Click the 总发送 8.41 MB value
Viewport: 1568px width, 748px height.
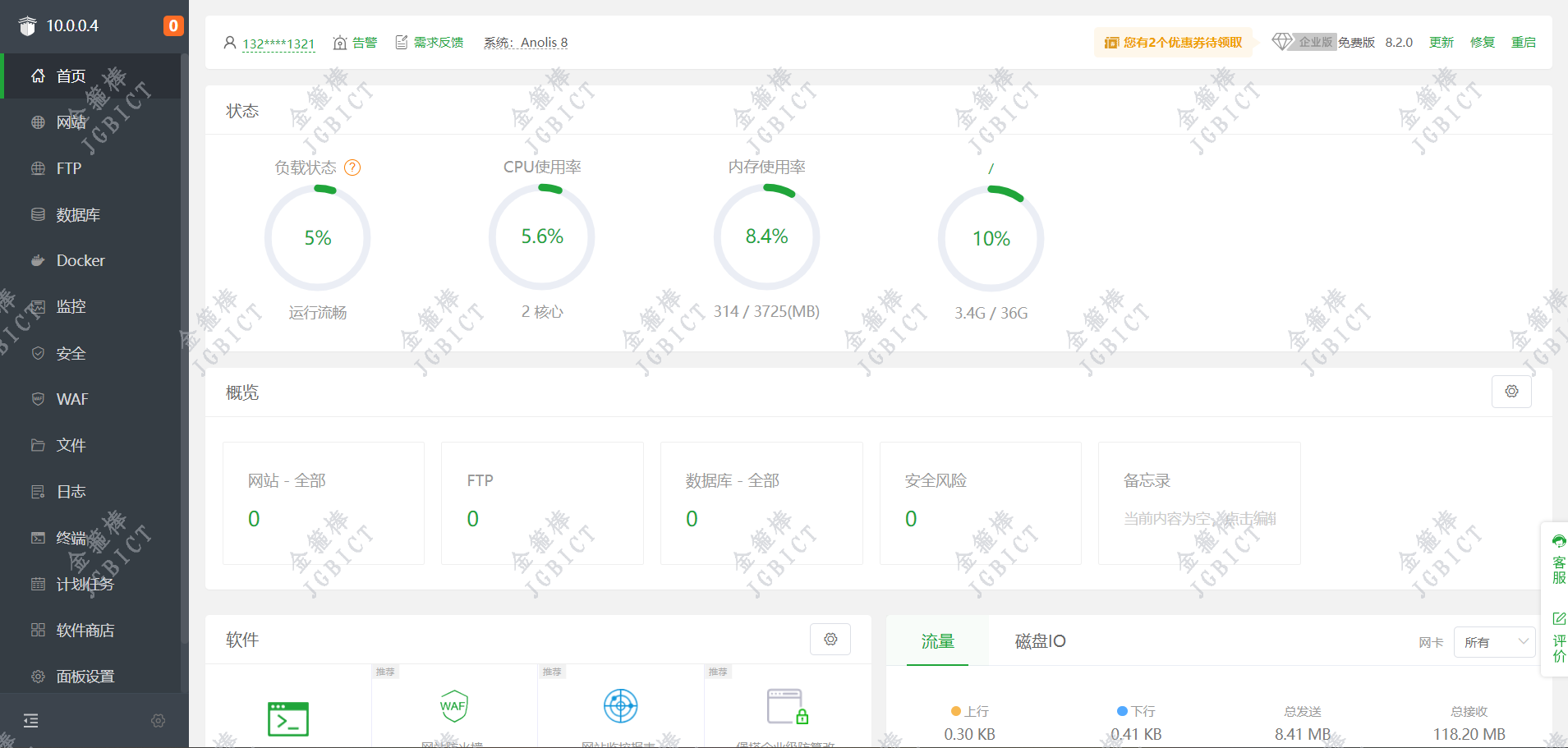(1303, 734)
